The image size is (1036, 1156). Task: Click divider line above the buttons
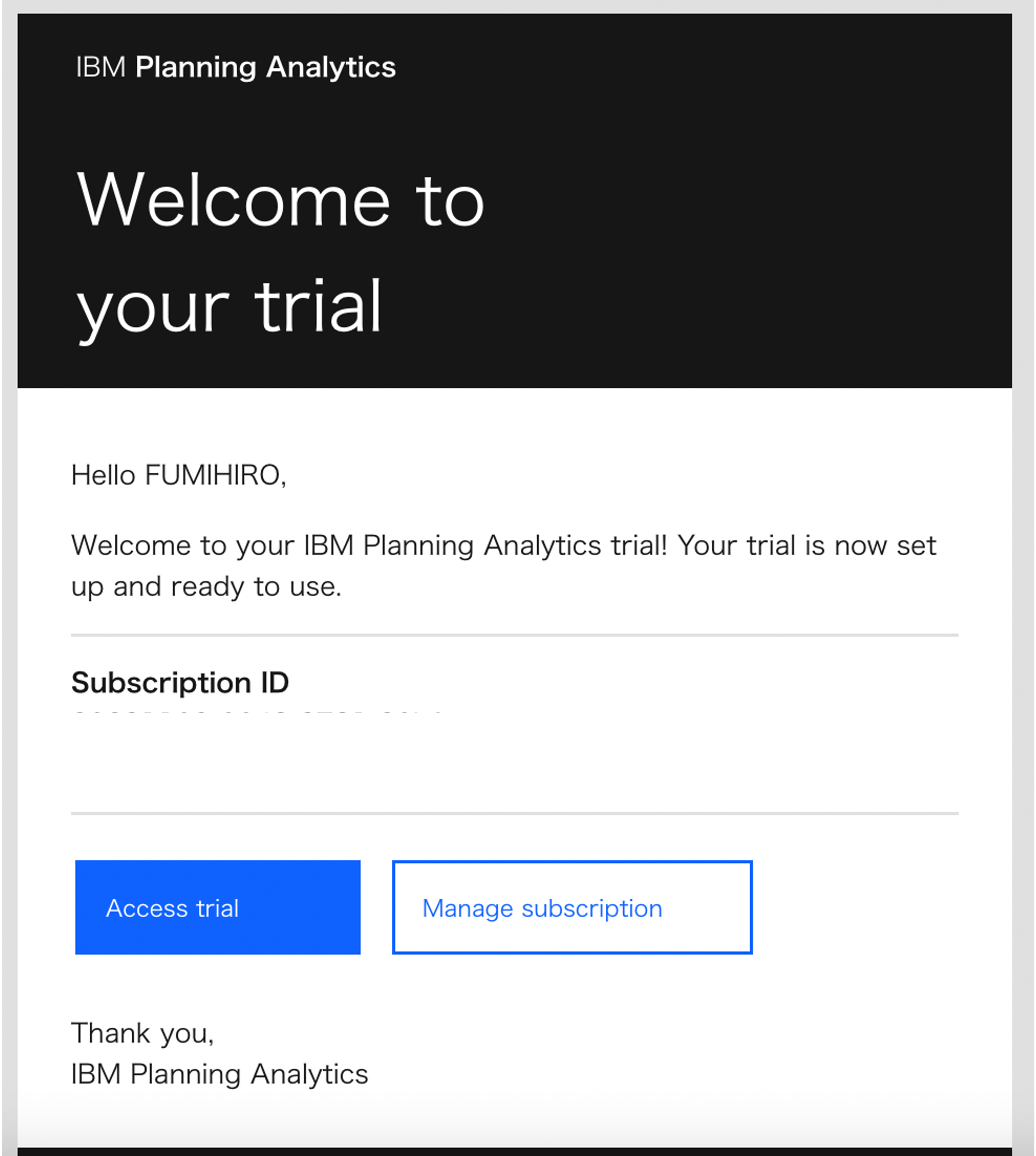(515, 813)
